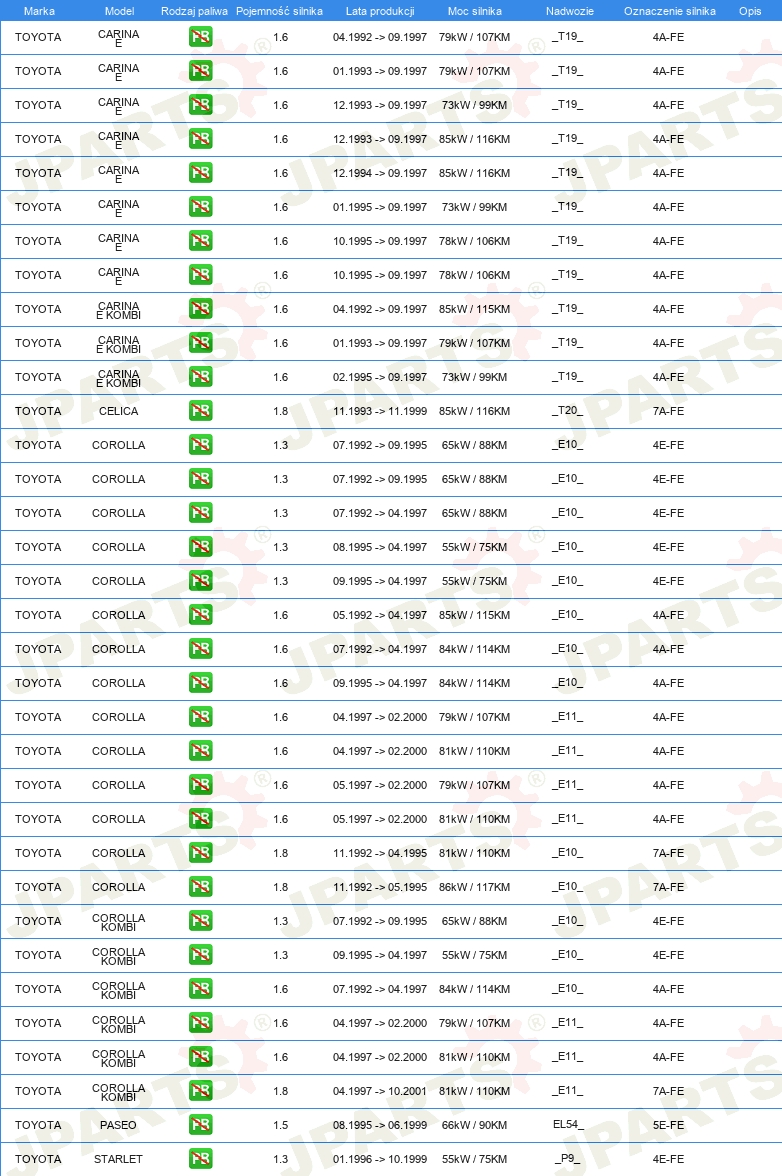Click the 86kW / 117KM power cell
782x1176 pixels.
[475, 887]
